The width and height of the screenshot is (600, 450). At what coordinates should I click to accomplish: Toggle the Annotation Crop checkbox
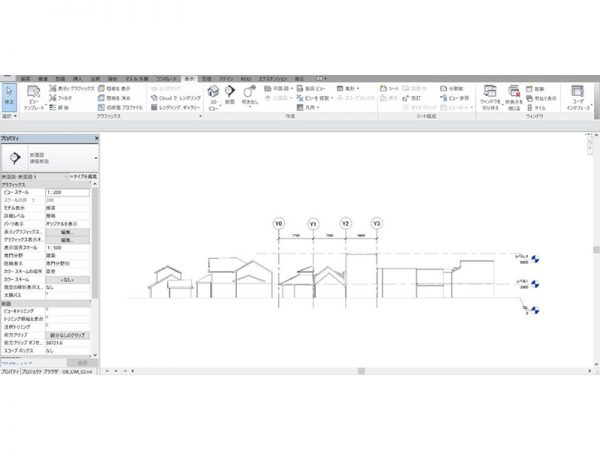47,325
